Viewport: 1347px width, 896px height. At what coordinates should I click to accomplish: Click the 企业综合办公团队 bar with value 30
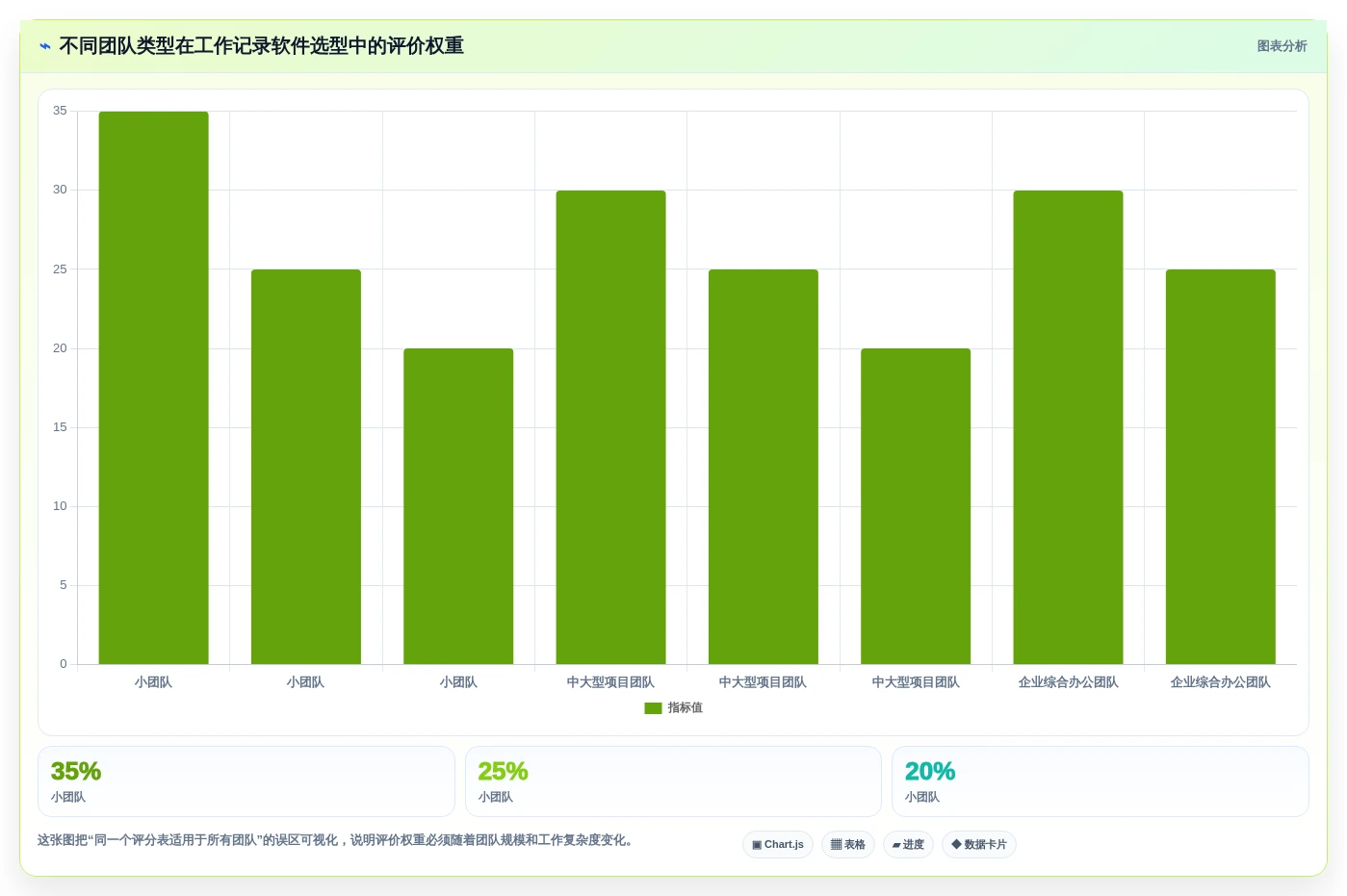pos(1069,427)
